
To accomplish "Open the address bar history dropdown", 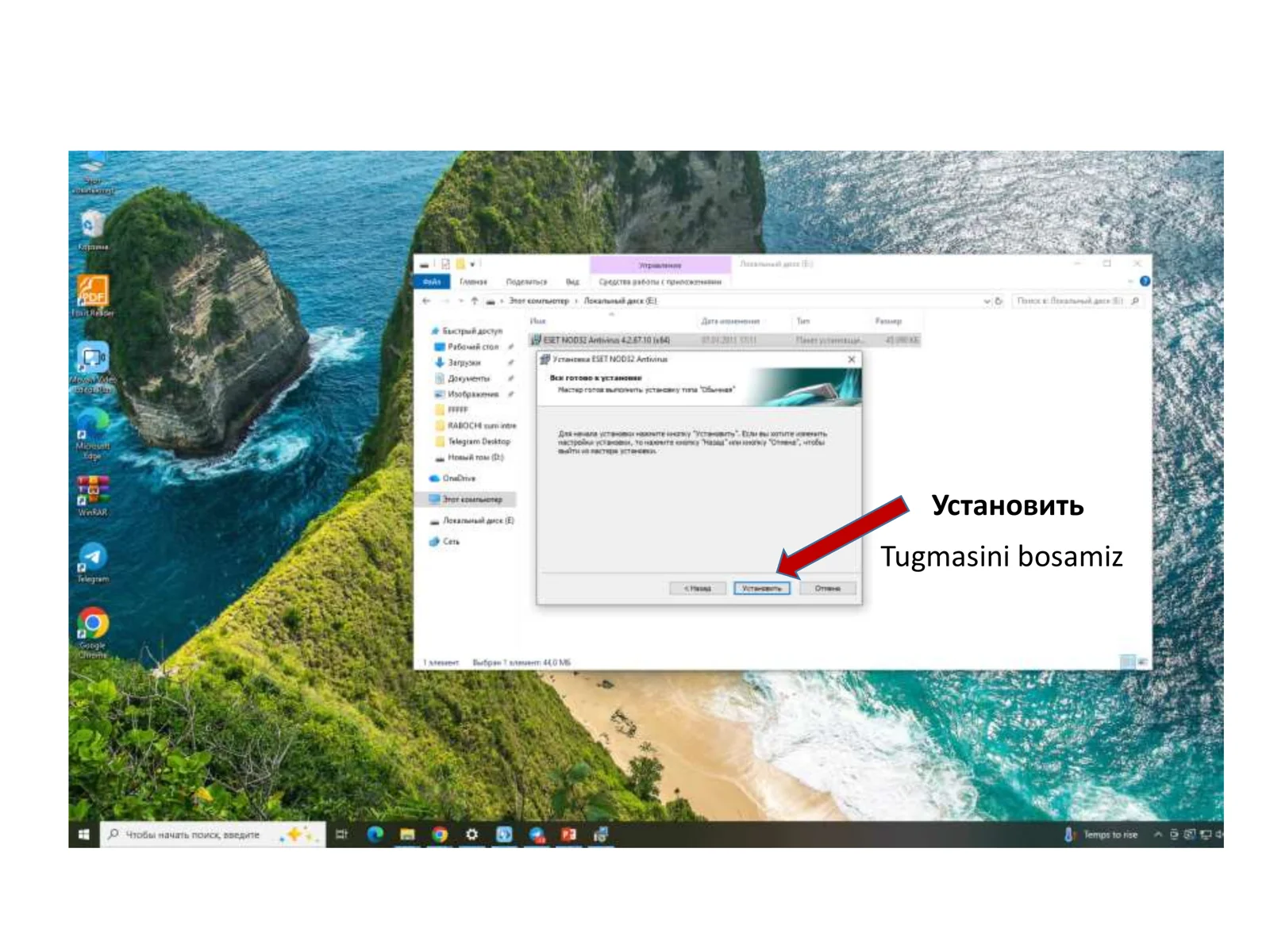I will point(987,301).
